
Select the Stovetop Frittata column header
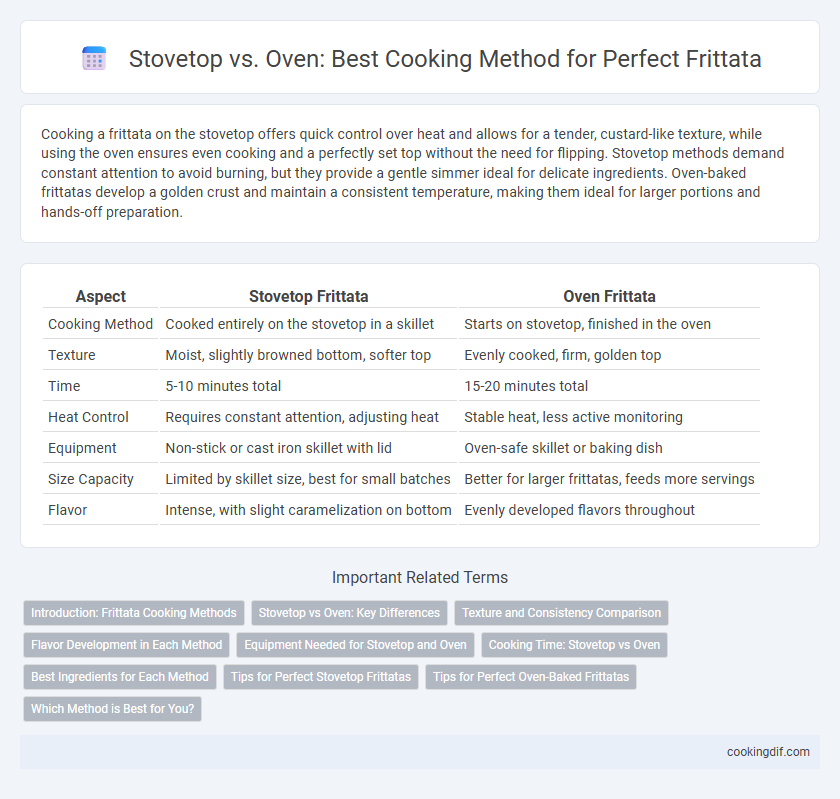click(x=309, y=296)
